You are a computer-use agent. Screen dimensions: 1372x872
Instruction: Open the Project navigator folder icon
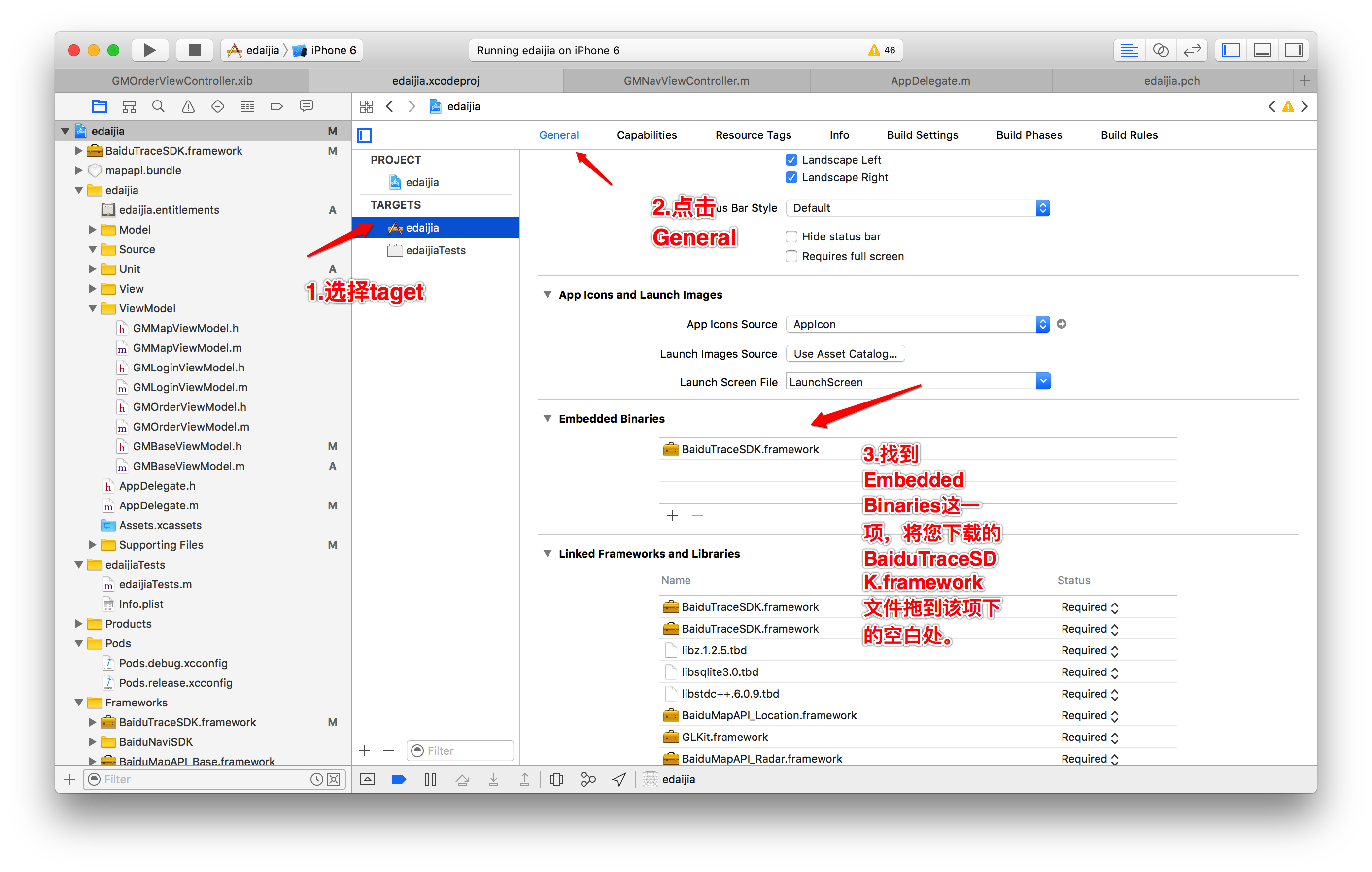(x=100, y=106)
